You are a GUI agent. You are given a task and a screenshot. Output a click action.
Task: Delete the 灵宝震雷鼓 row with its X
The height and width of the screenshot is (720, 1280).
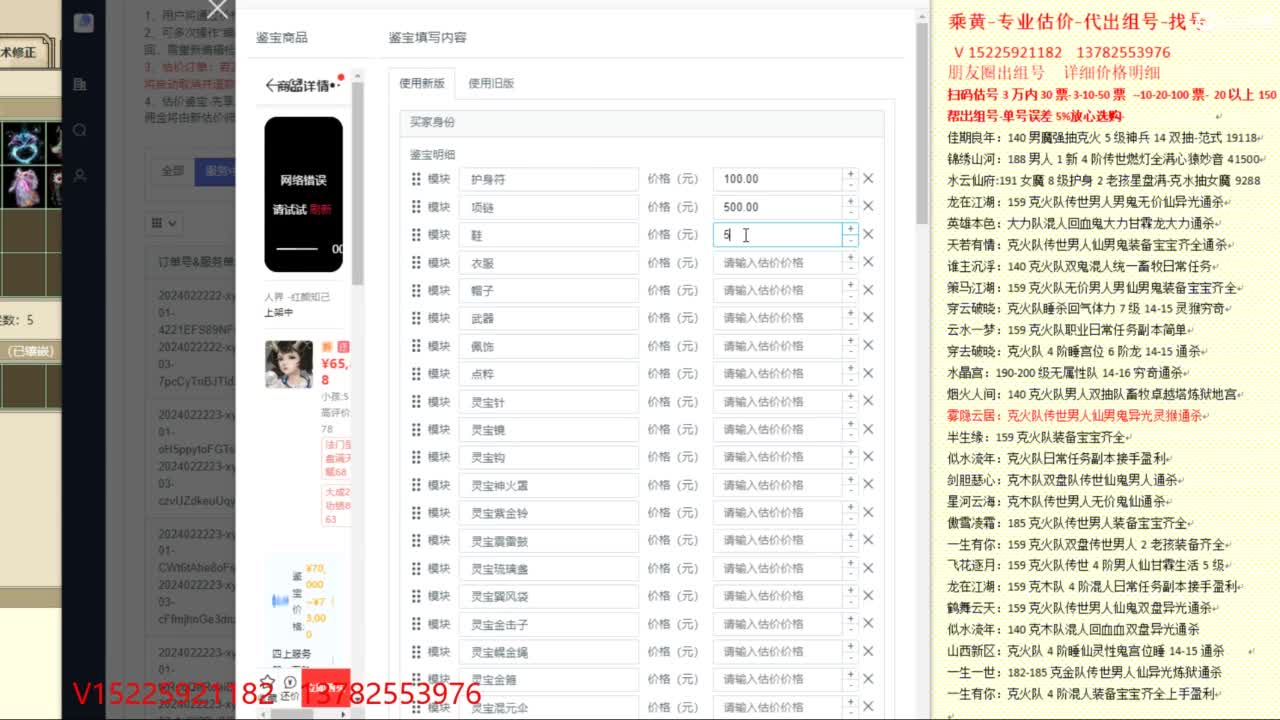point(868,541)
